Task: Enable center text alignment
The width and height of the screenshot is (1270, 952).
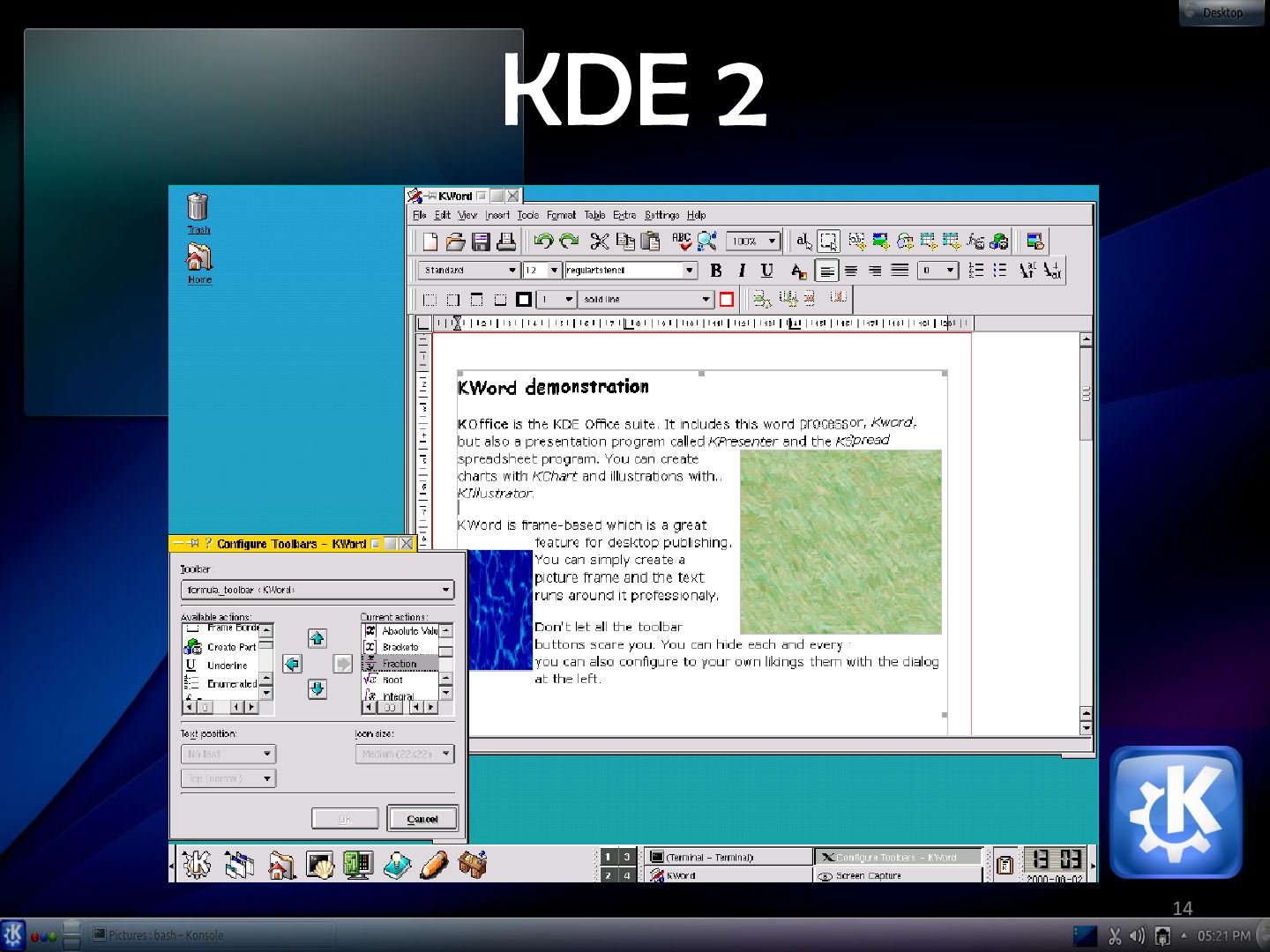Action: pos(851,271)
